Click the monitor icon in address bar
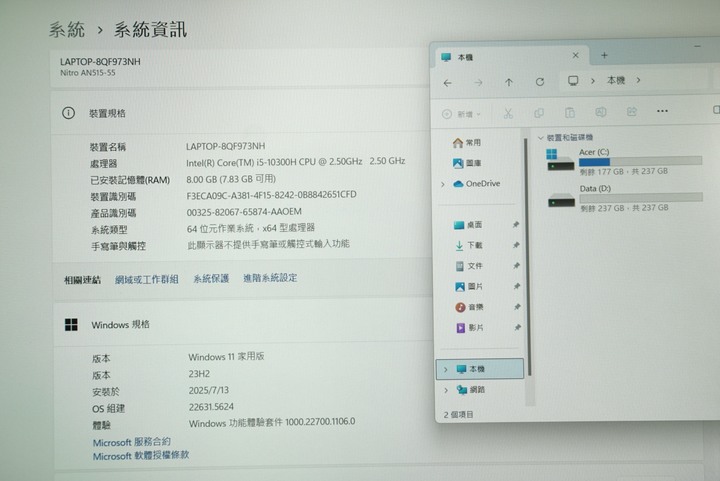Image resolution: width=720 pixels, height=481 pixels. tap(573, 81)
